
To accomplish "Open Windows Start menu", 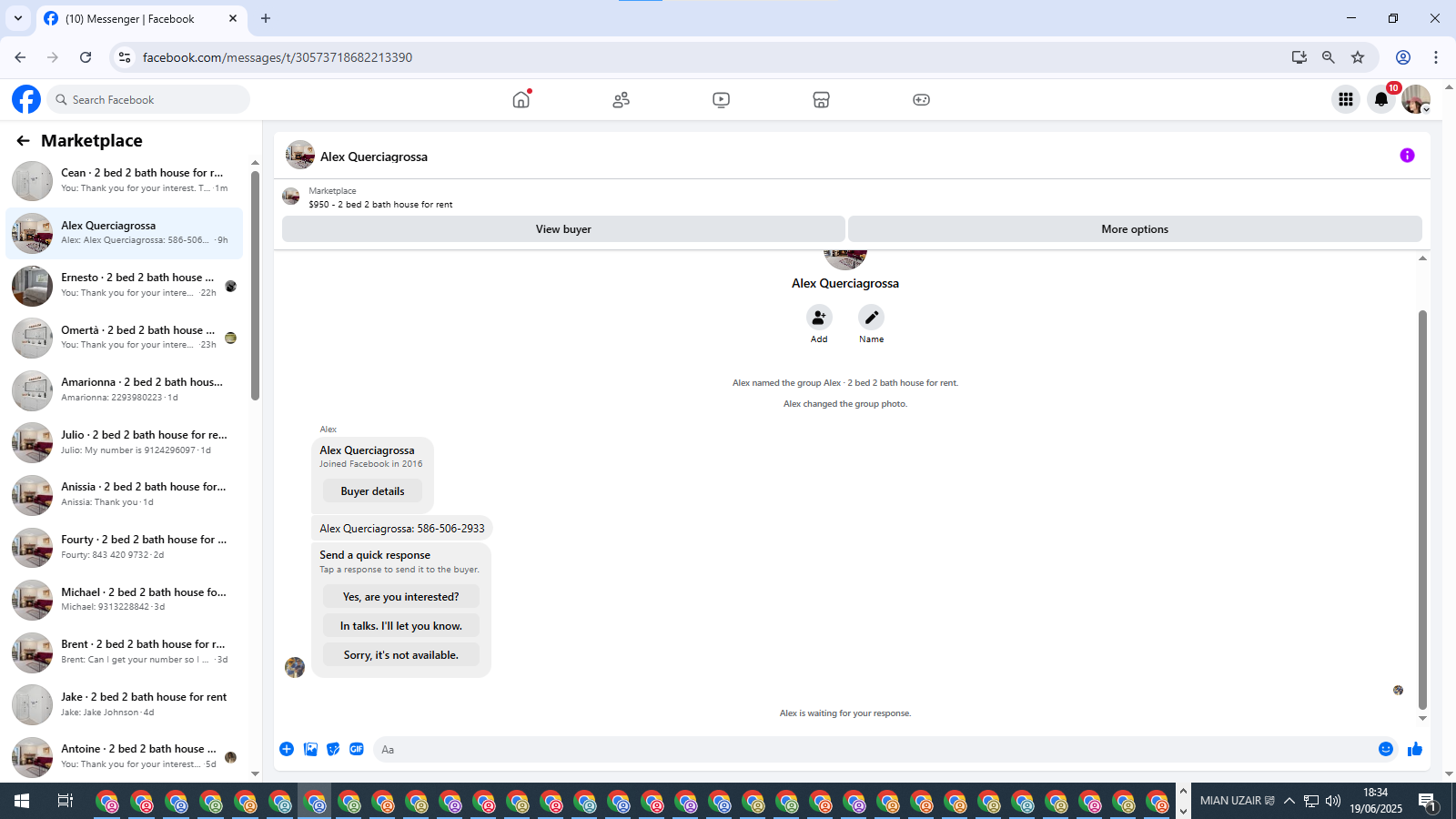I will pos(22,801).
